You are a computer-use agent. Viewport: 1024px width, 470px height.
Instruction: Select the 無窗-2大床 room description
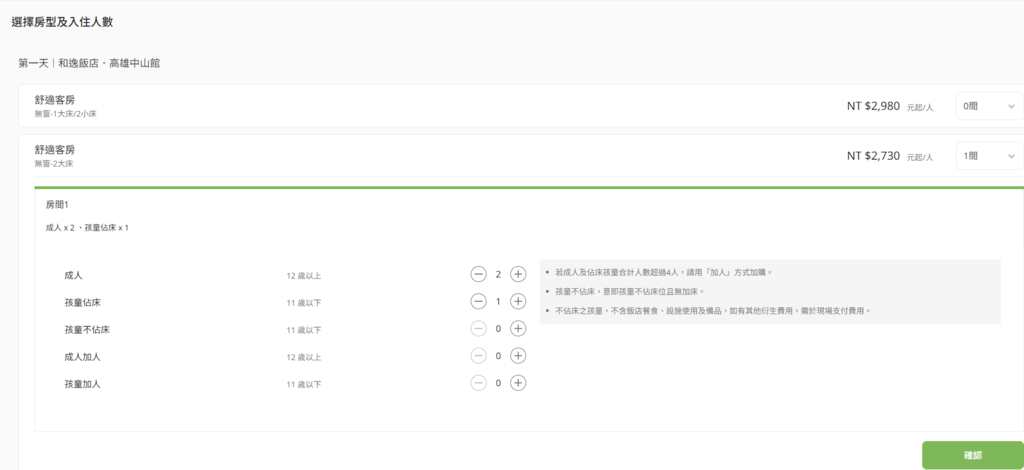54,164
